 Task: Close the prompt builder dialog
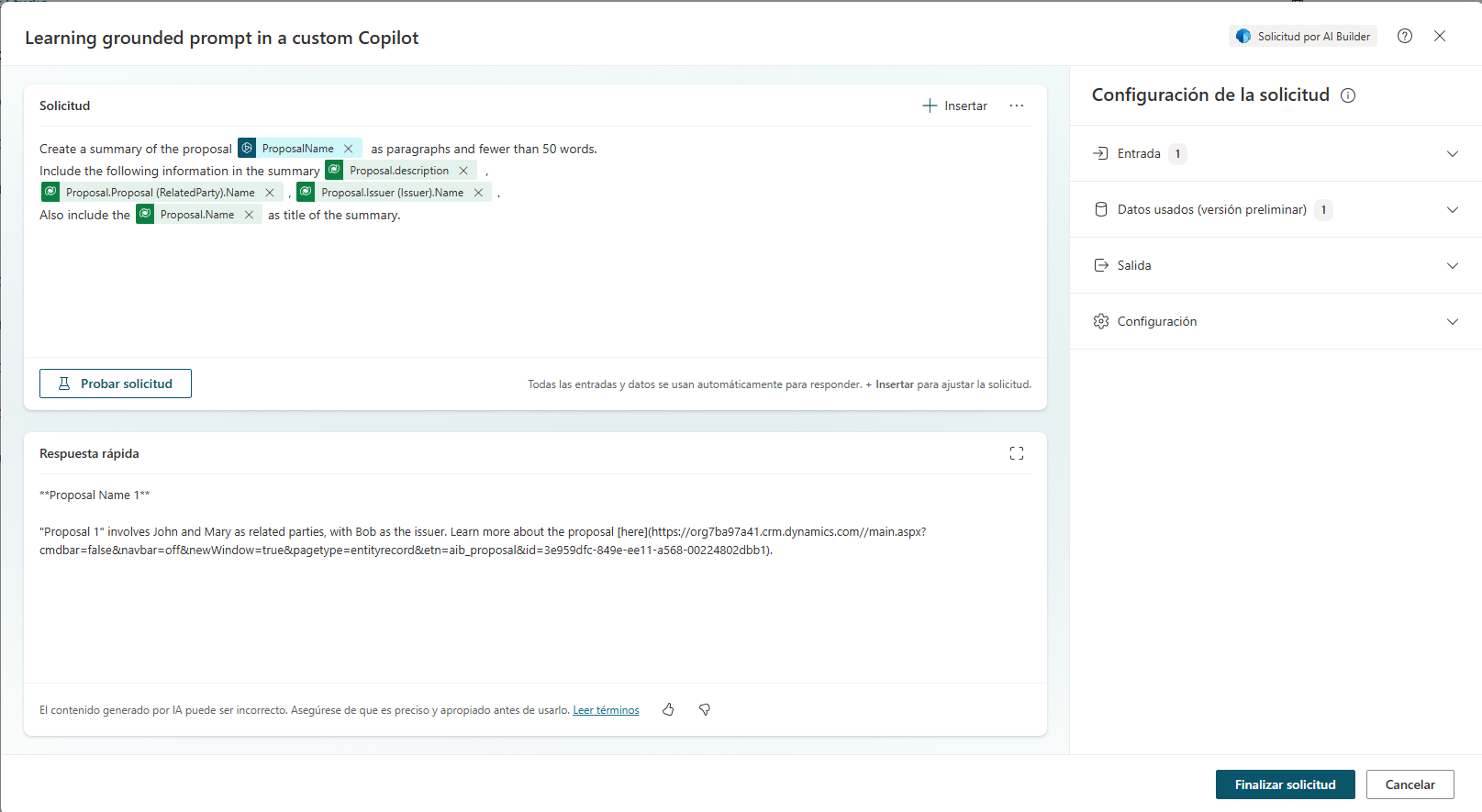point(1440,36)
